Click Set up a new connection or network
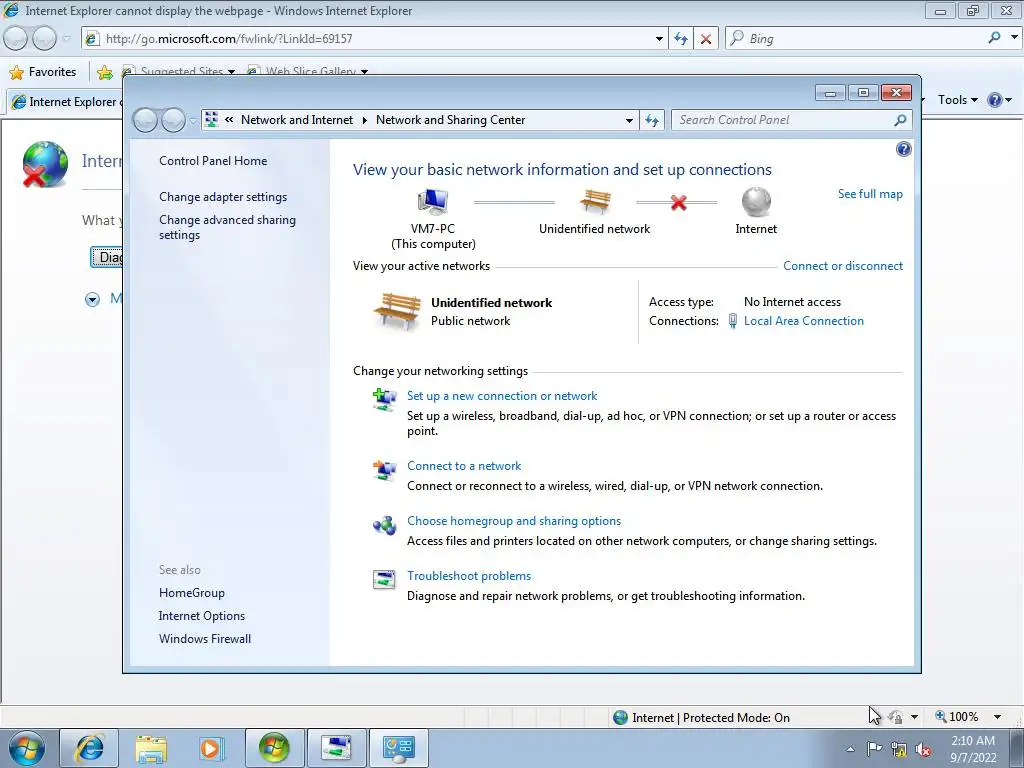Screen dimensions: 1024x768 pyautogui.click(x=502, y=396)
